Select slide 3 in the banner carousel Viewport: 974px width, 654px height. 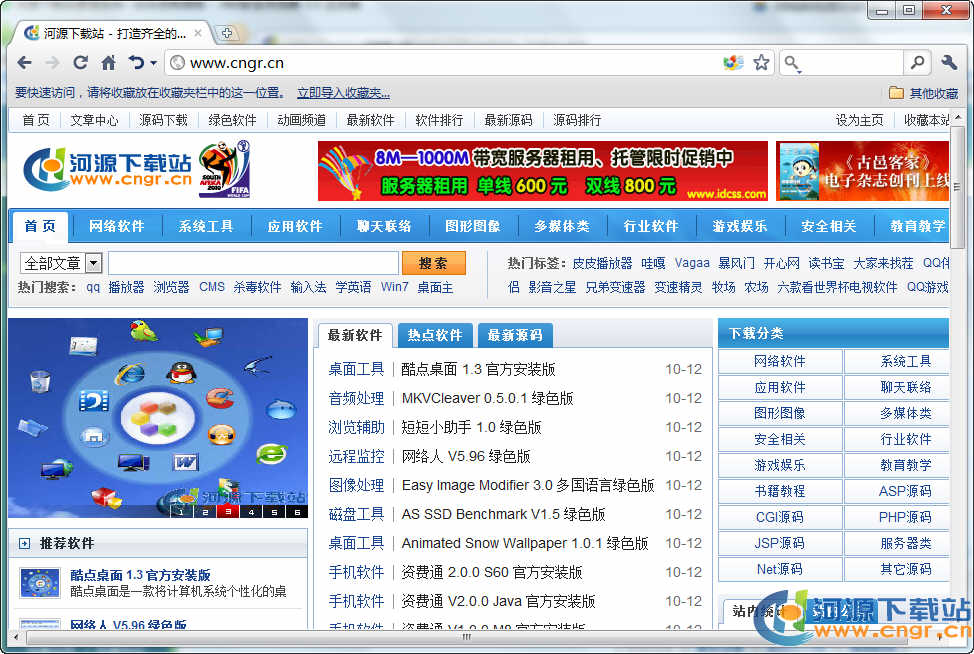(x=227, y=512)
